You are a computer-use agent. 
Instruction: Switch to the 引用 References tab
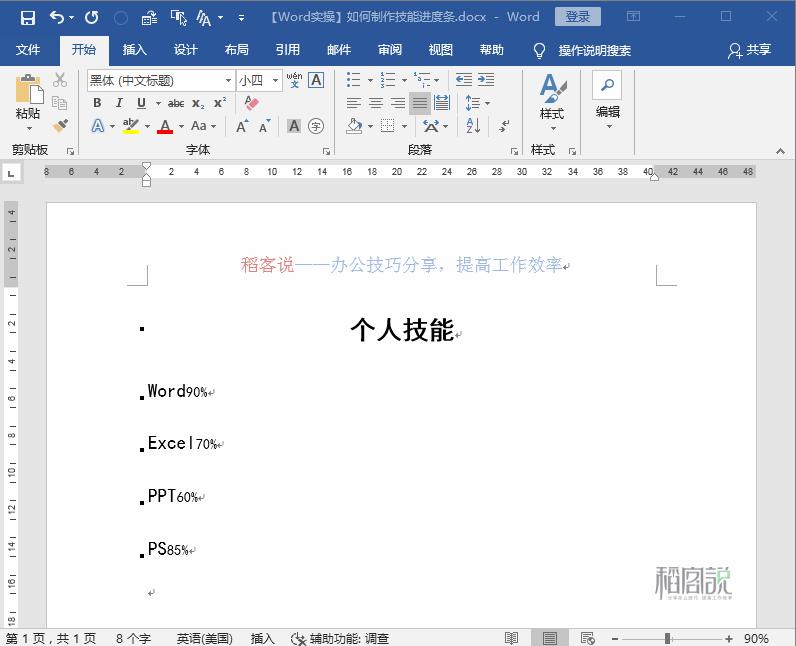288,50
